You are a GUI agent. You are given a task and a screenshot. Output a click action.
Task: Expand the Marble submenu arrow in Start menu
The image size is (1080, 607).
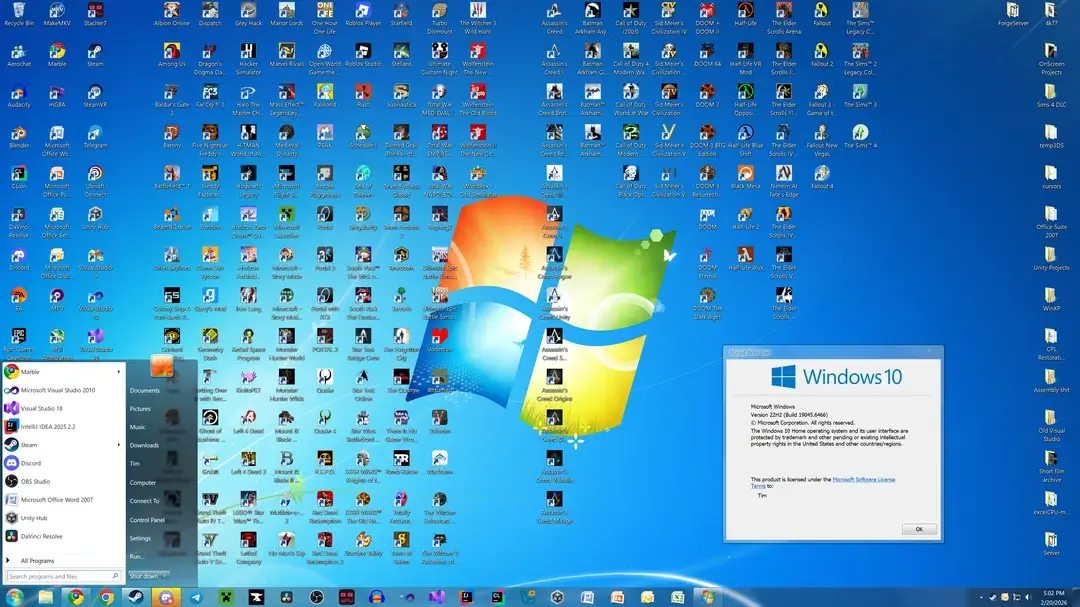pyautogui.click(x=118, y=372)
